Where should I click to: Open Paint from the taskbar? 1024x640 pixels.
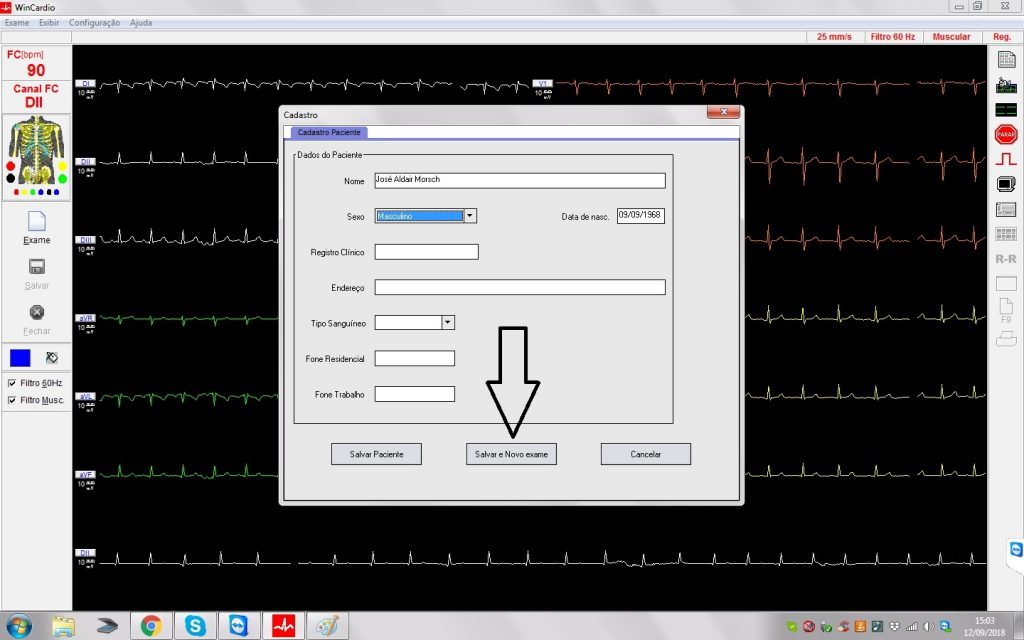click(327, 626)
